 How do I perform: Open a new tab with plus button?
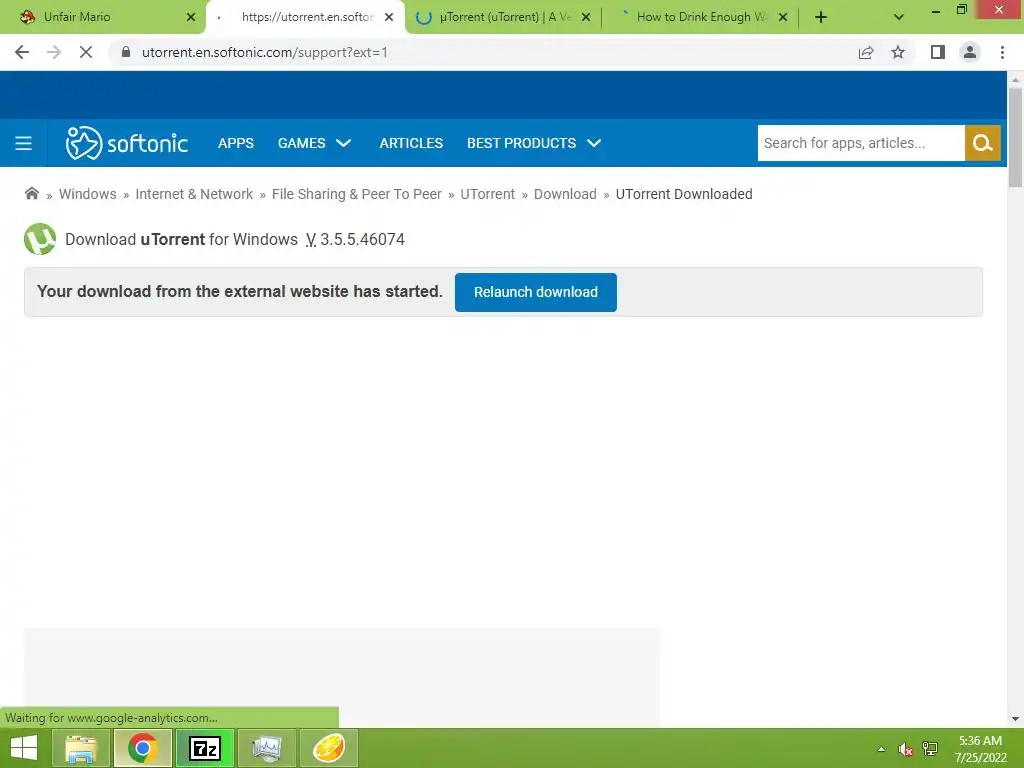click(821, 17)
